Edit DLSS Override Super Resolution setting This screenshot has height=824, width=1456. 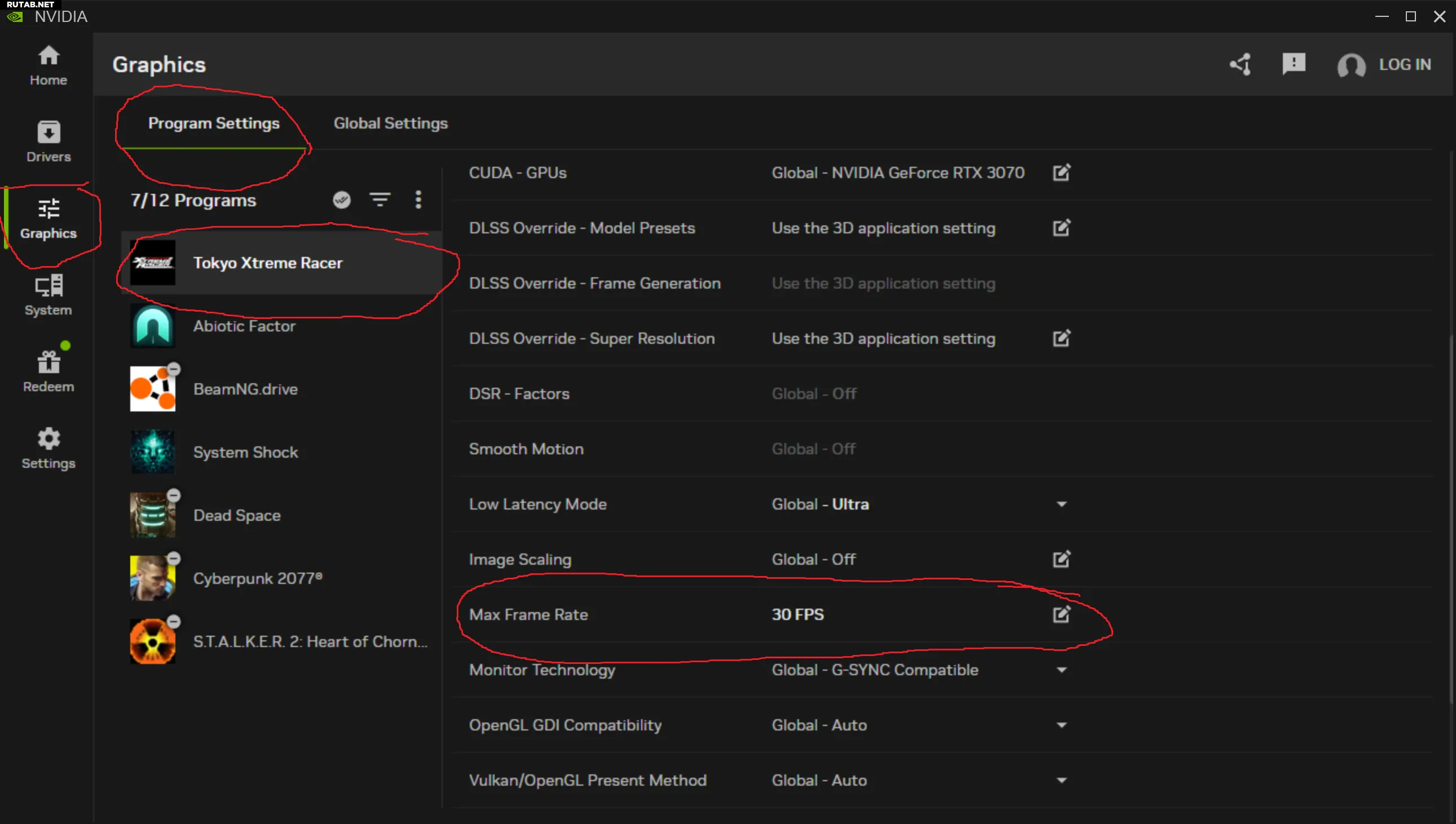pyautogui.click(x=1061, y=338)
